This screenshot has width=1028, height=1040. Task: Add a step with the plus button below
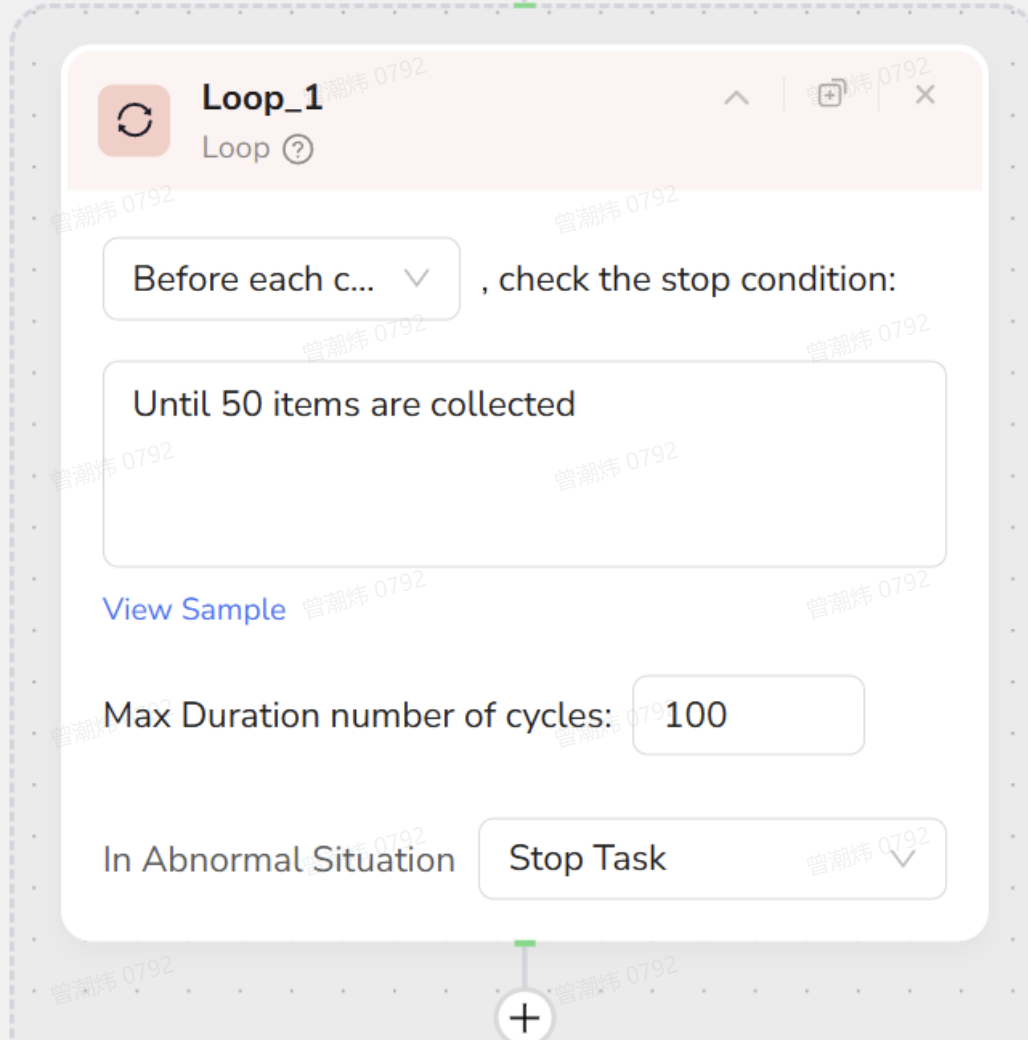click(524, 1017)
